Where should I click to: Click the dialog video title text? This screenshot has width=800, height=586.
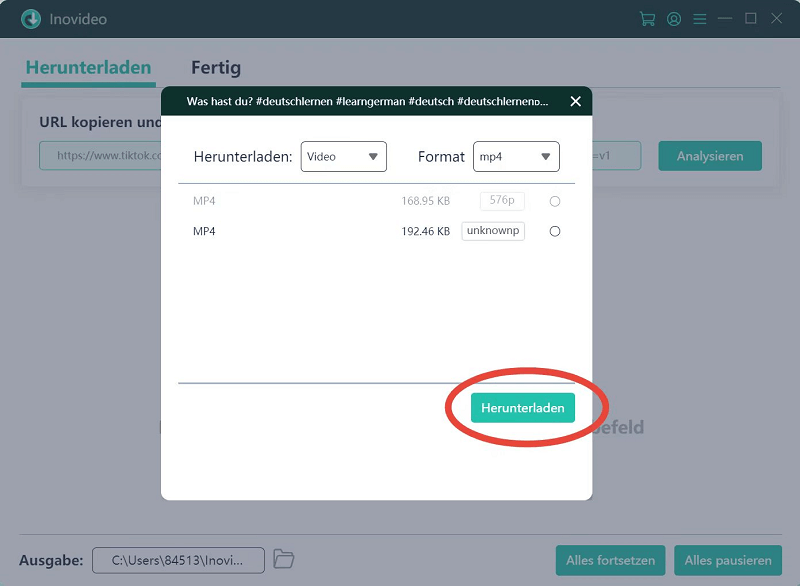[367, 101]
